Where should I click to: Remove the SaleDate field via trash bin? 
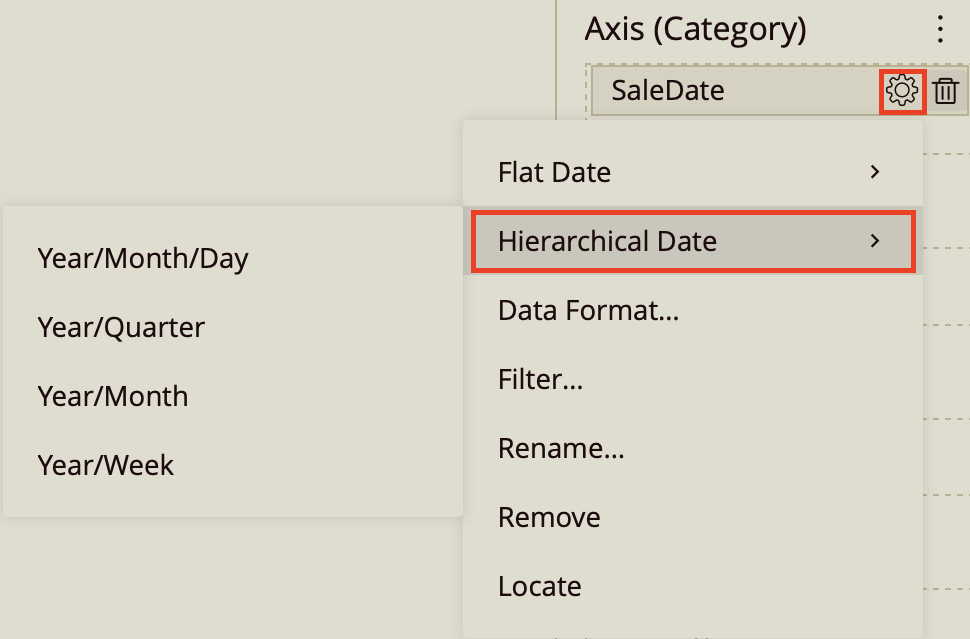tap(946, 91)
